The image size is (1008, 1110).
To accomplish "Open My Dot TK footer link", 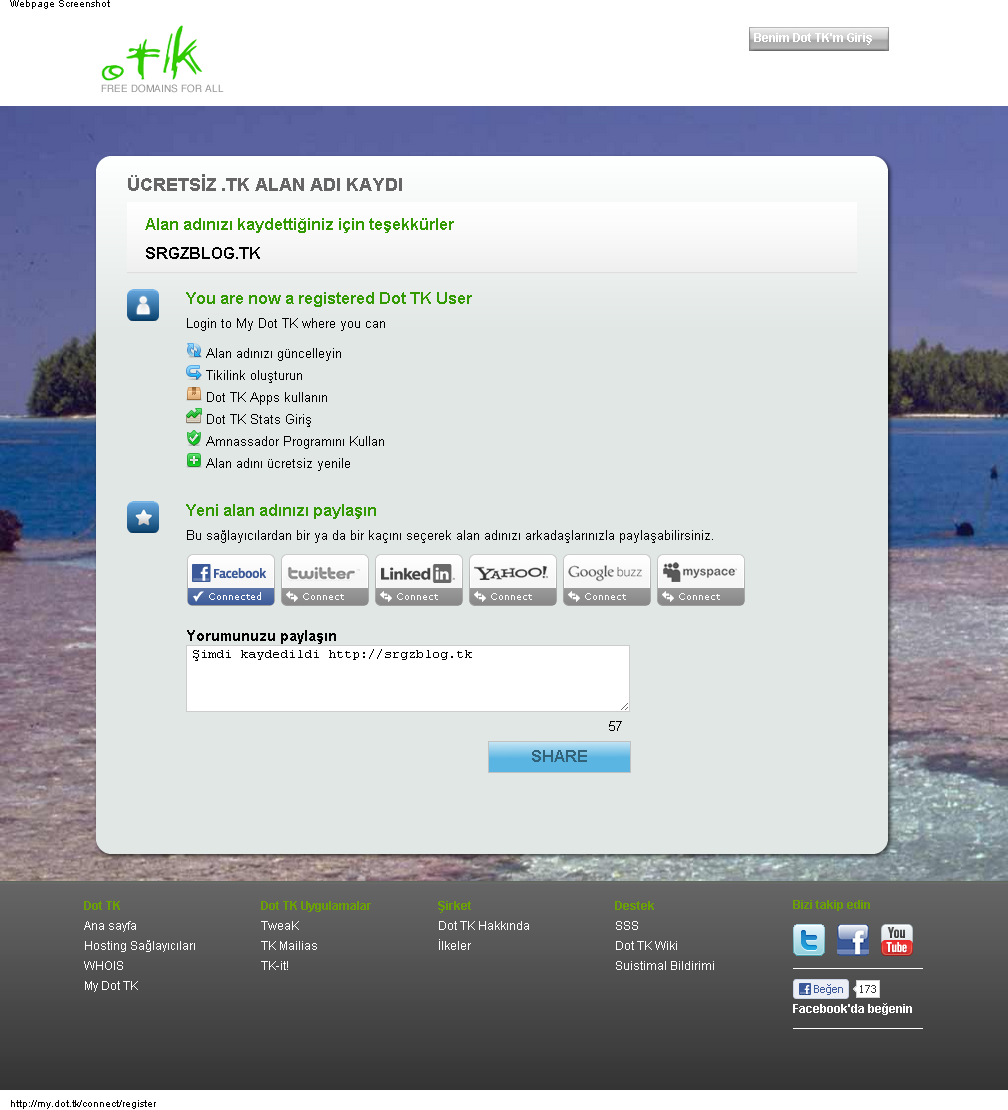I will pos(111,985).
